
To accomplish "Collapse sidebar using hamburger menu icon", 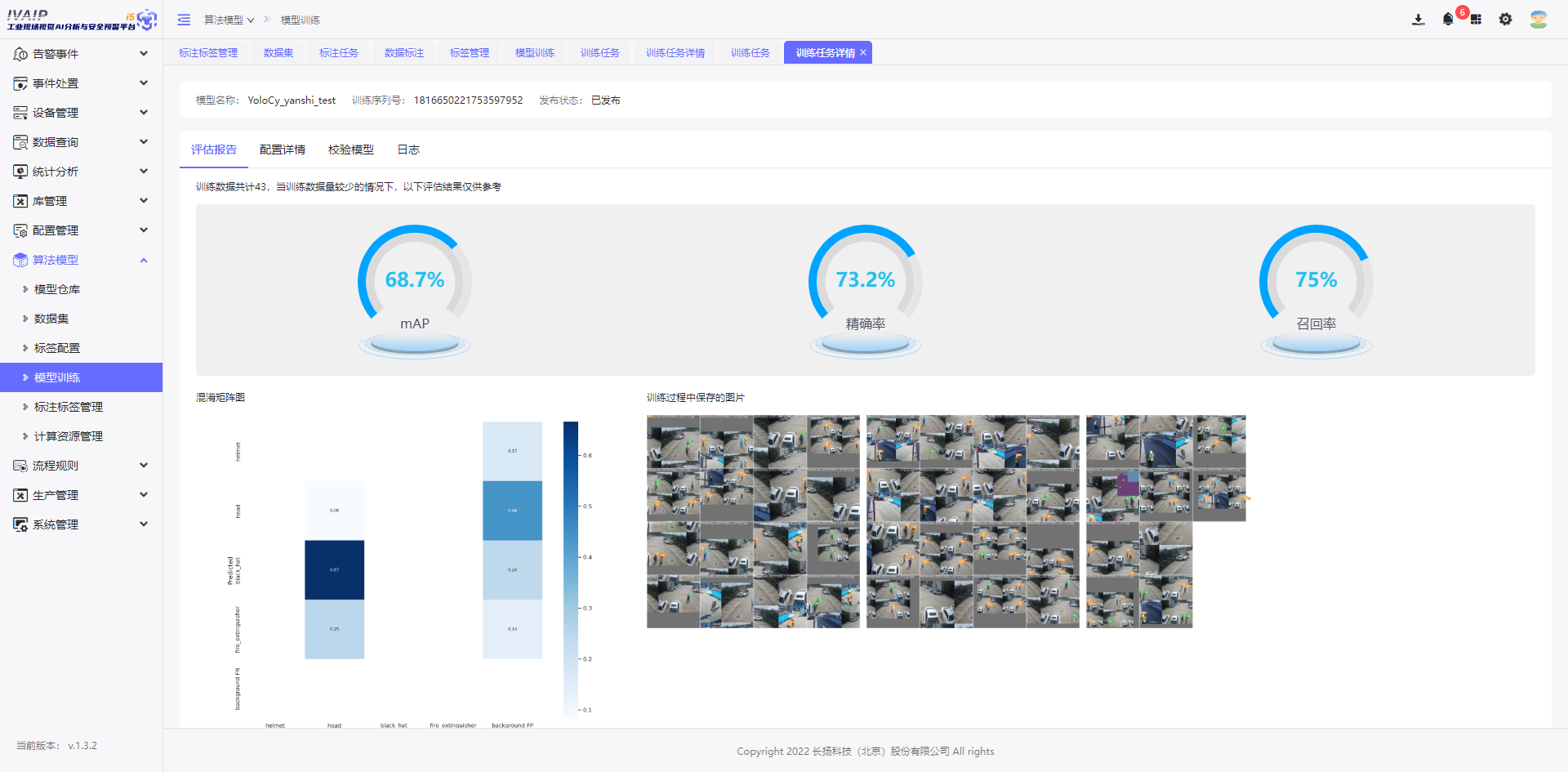I will [x=184, y=20].
